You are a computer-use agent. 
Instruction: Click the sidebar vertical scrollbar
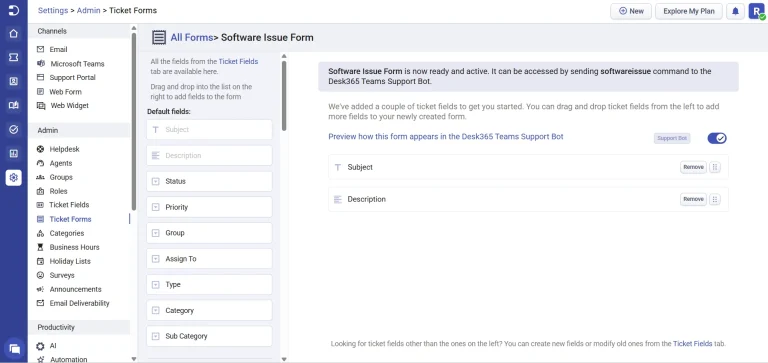tap(134, 122)
